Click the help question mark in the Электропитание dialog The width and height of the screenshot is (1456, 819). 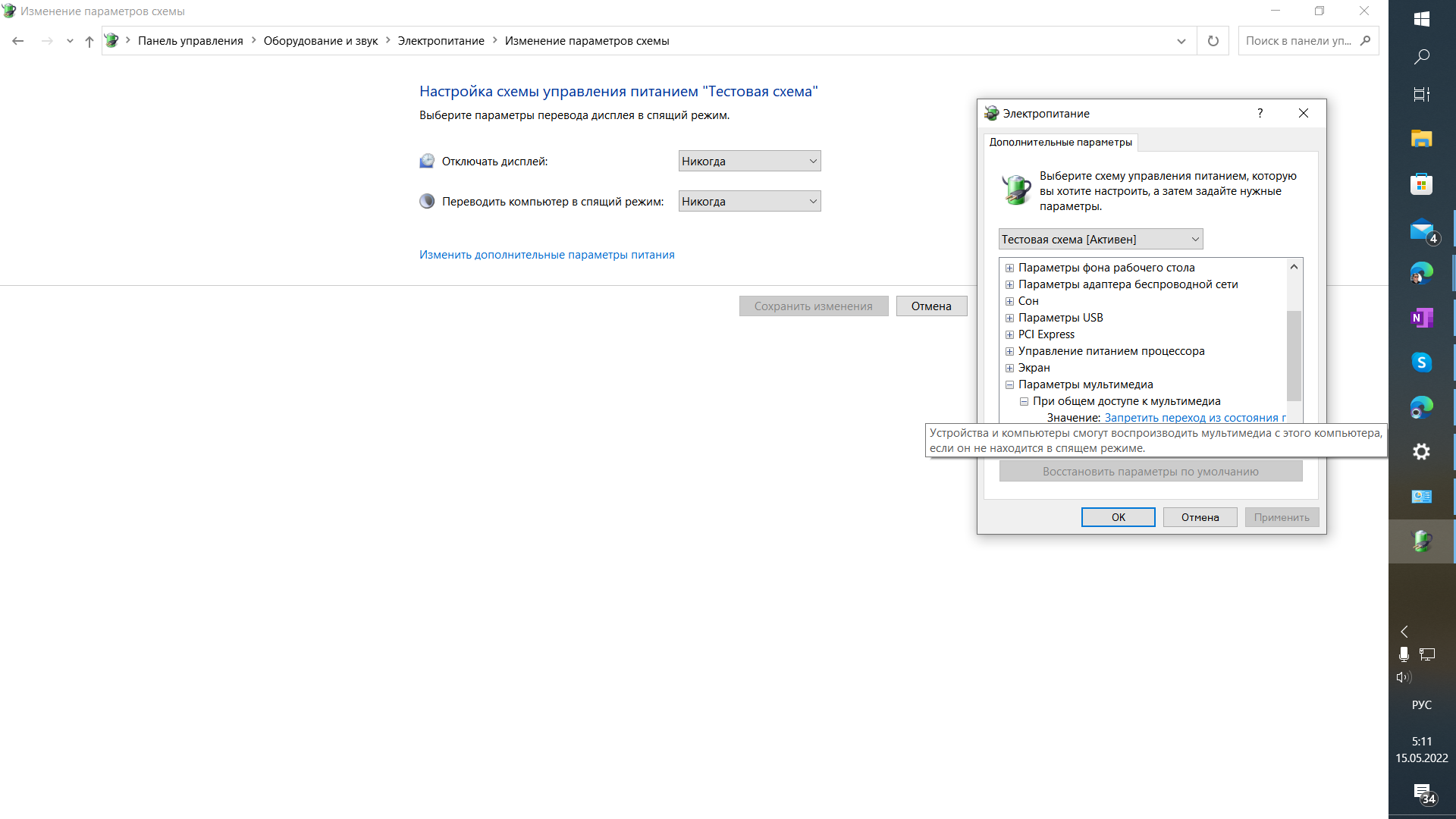[1260, 113]
